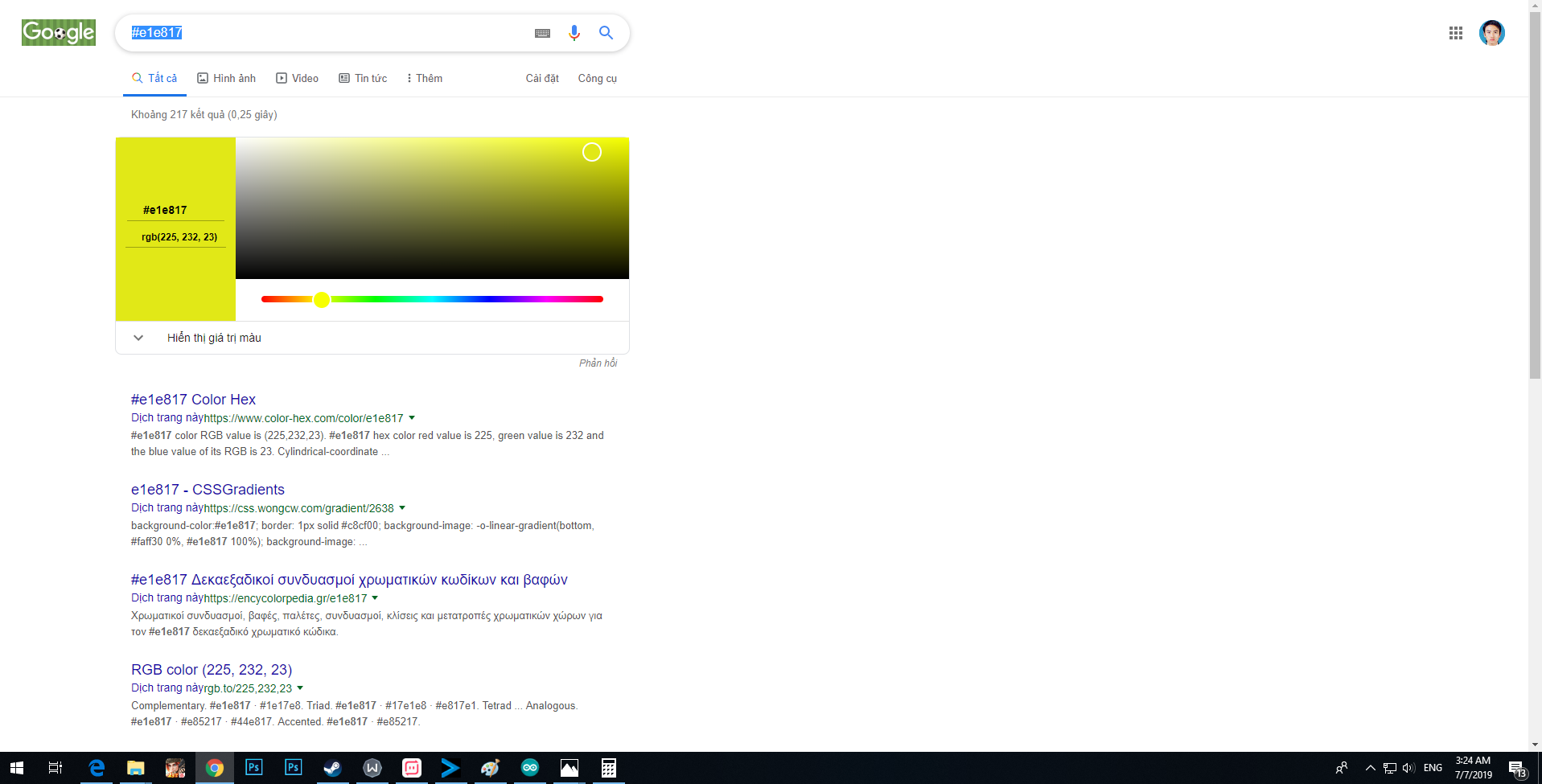Expand 'Hiển thị giá trị màu' section
The height and width of the screenshot is (784, 1542).
(x=213, y=337)
